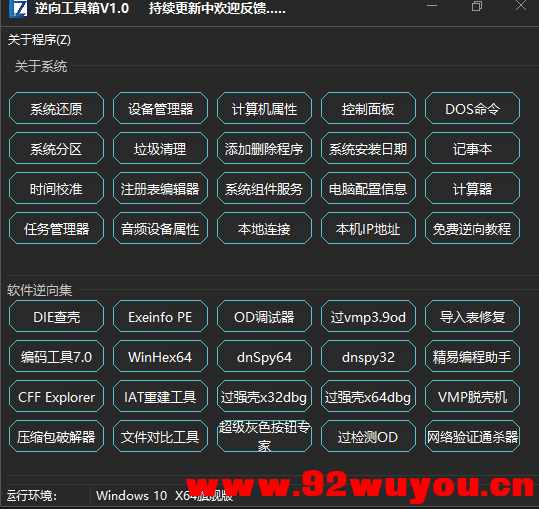Viewport: 539px width, 509px height.
Task: Launch 文件对比工具
Action: (161, 436)
